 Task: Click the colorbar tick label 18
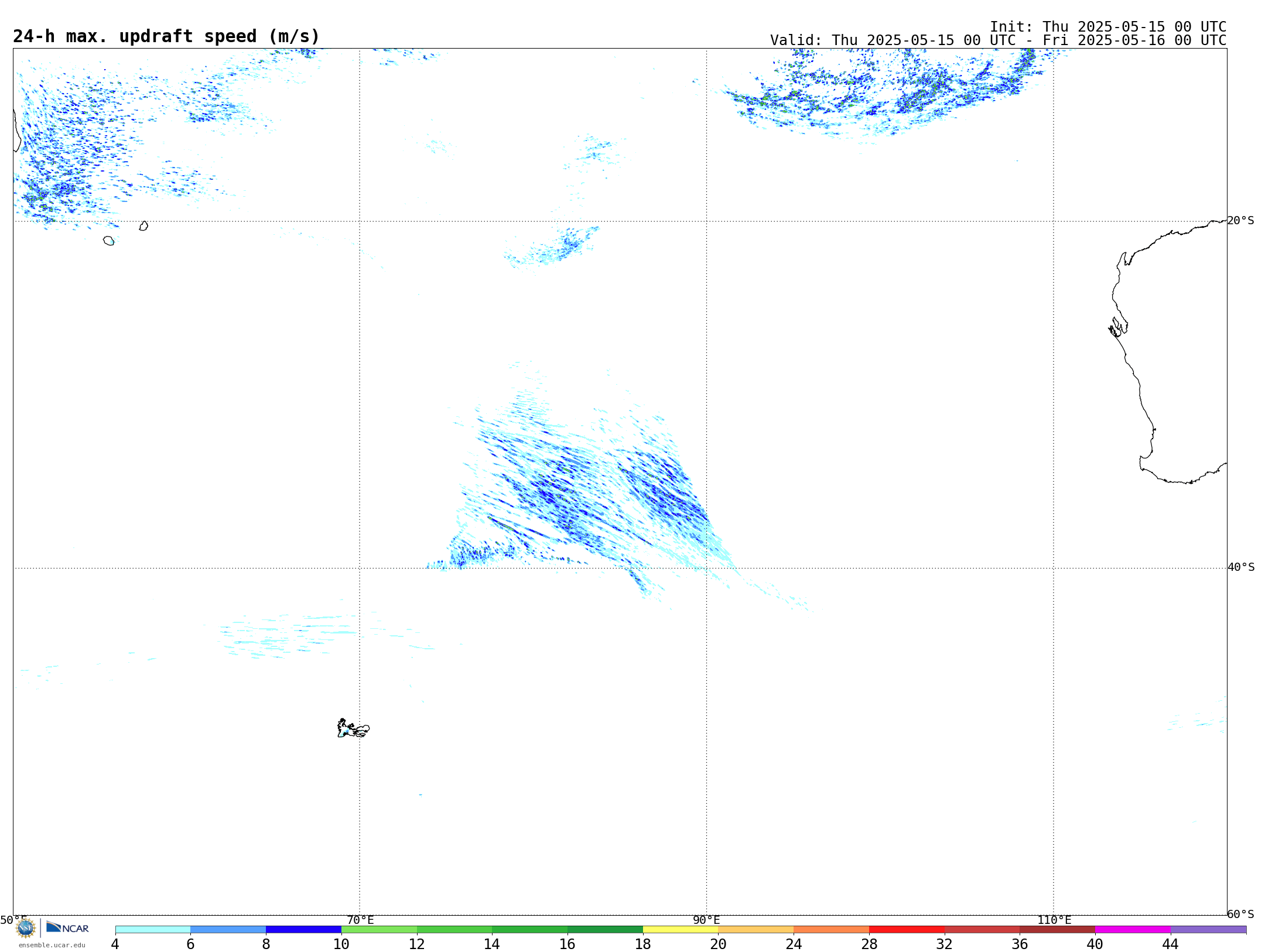pyautogui.click(x=643, y=944)
